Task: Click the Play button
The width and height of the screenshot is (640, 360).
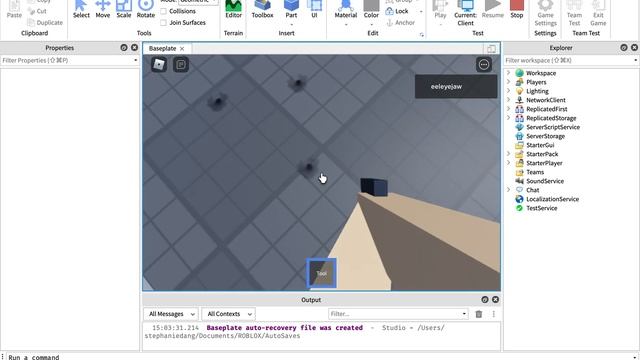Action: coord(440,9)
